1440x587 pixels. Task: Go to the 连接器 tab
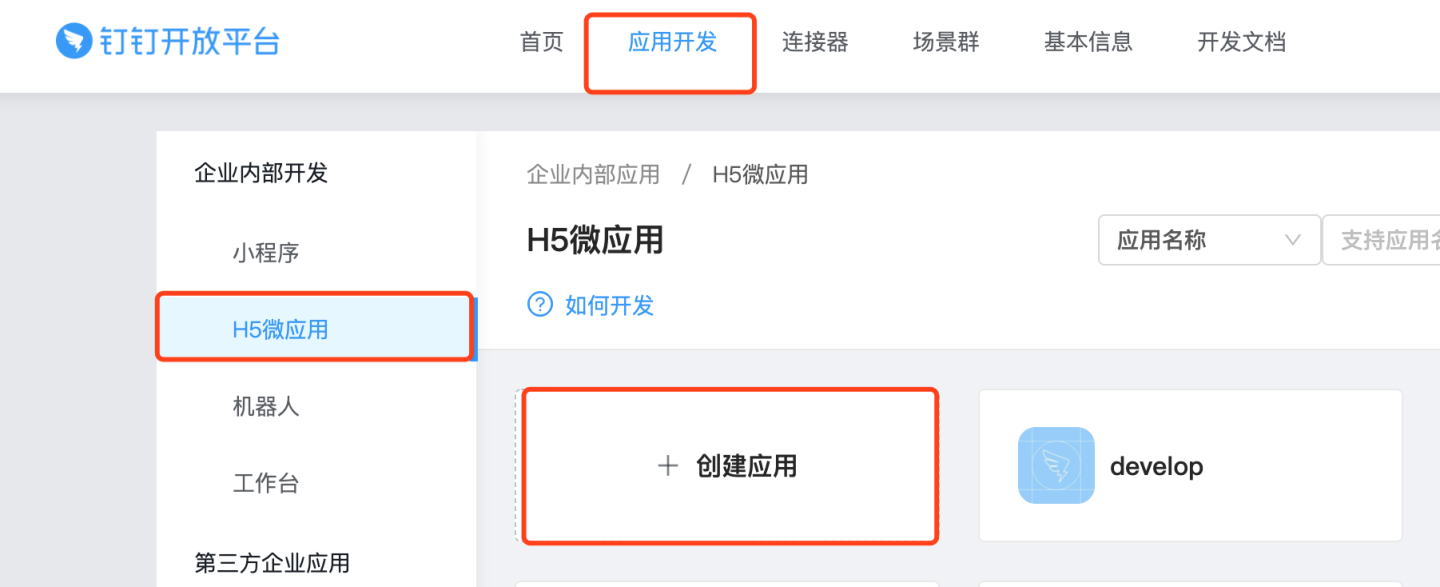[815, 42]
